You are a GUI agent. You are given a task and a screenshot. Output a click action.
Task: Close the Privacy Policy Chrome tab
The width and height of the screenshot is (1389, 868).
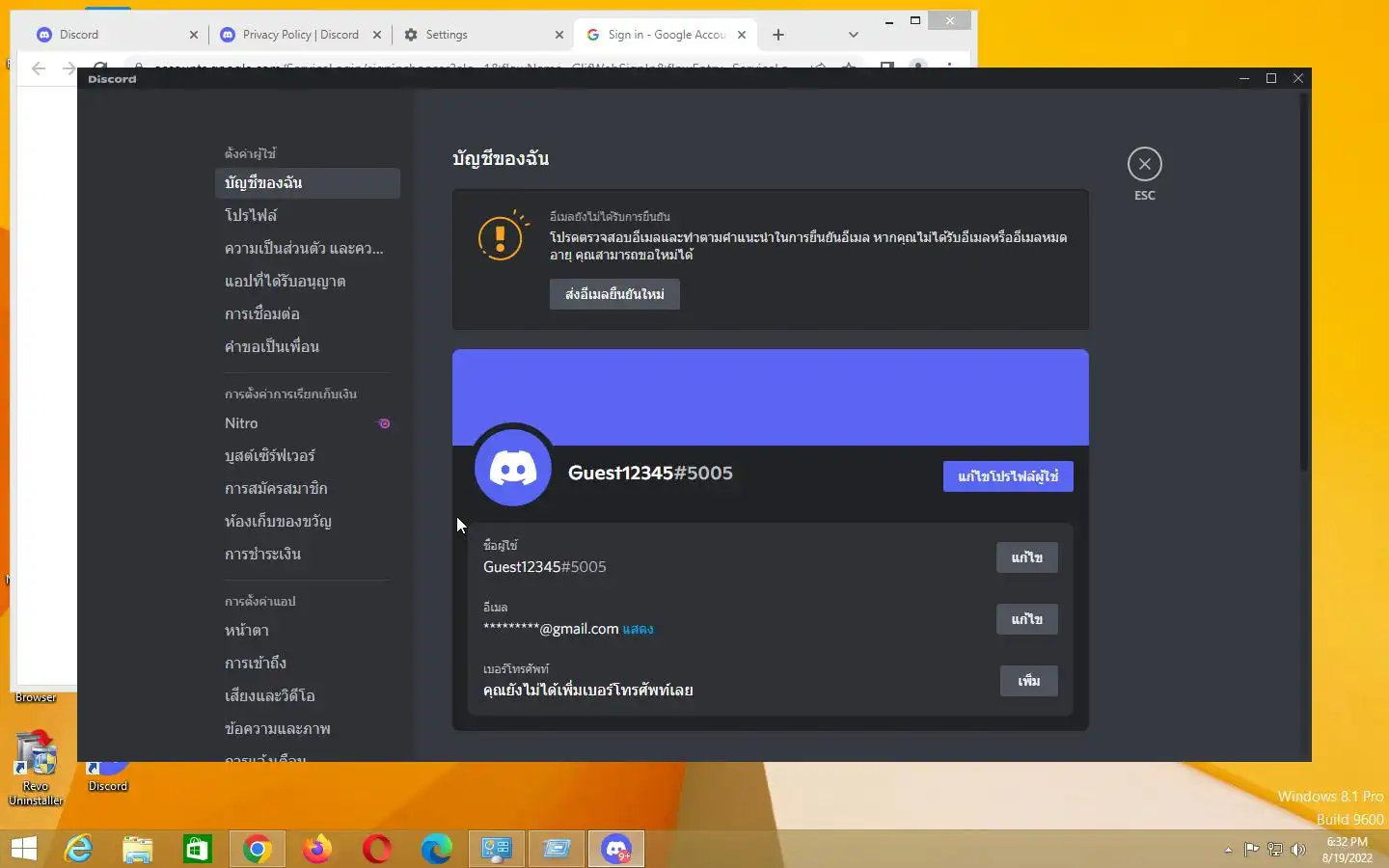click(377, 35)
